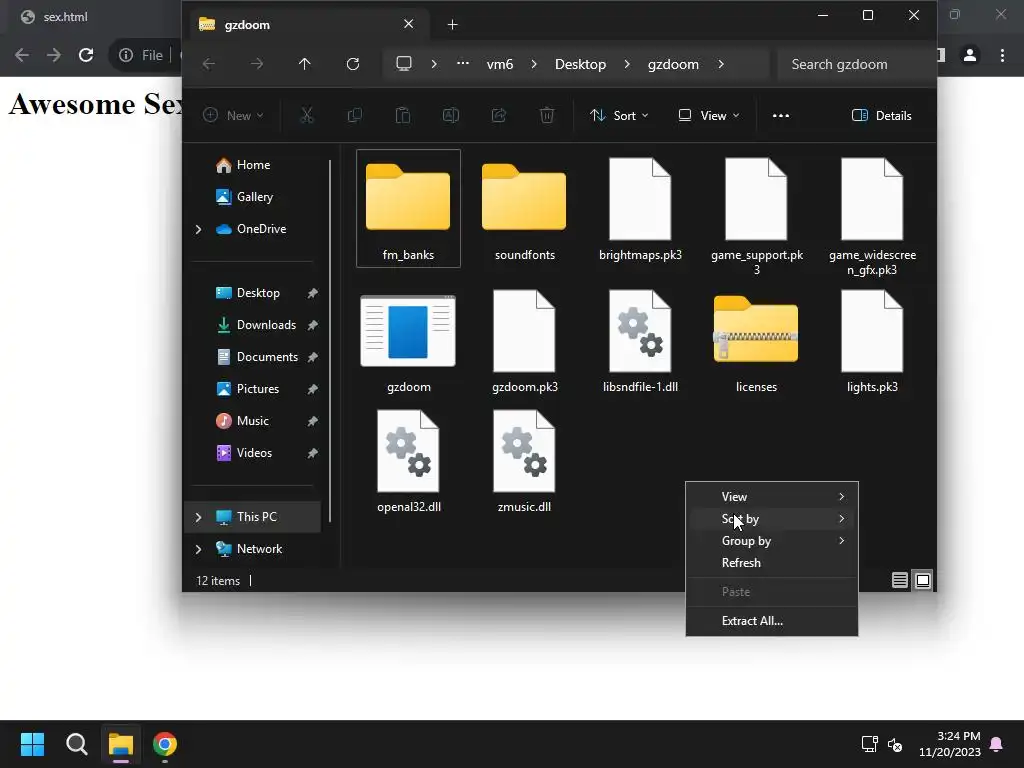The height and width of the screenshot is (768, 1024).
Task: Select the libsndfile-1.dll file
Action: click(x=640, y=342)
